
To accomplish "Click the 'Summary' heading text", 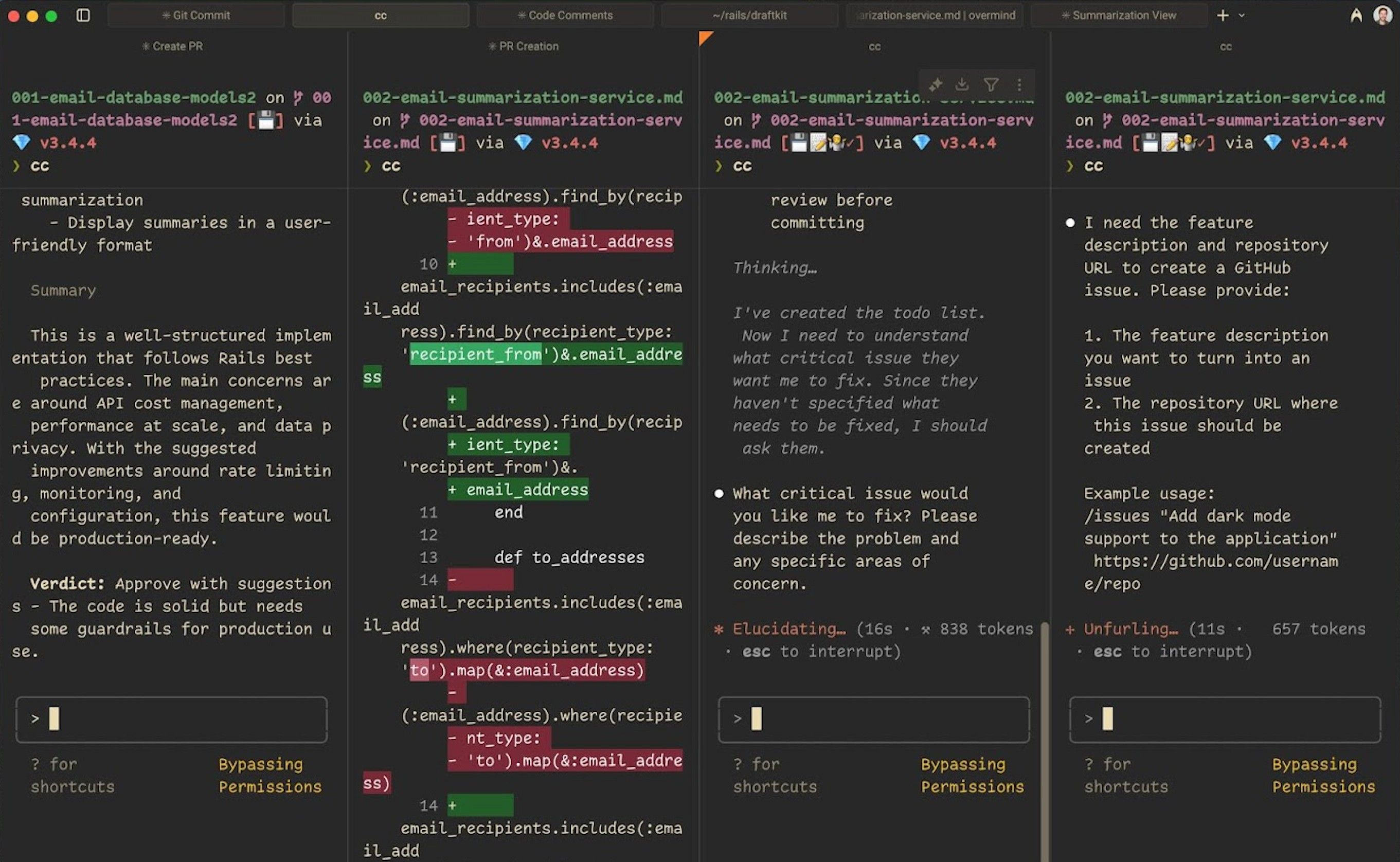I will (63, 291).
